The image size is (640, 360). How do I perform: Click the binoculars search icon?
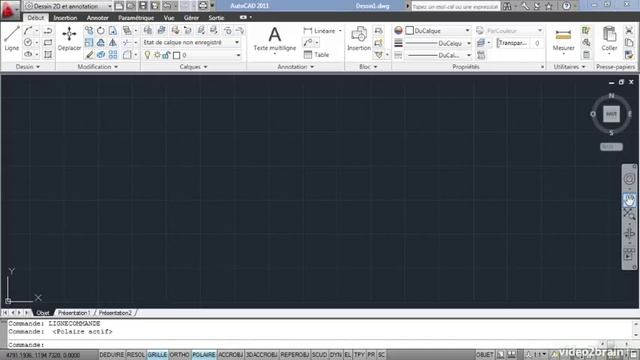(x=507, y=6)
